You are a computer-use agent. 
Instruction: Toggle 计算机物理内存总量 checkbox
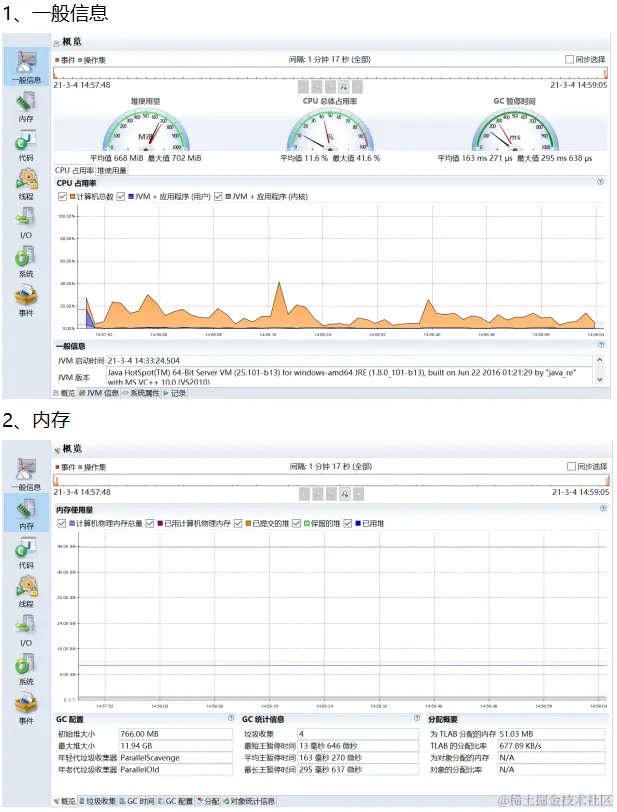(x=62, y=524)
